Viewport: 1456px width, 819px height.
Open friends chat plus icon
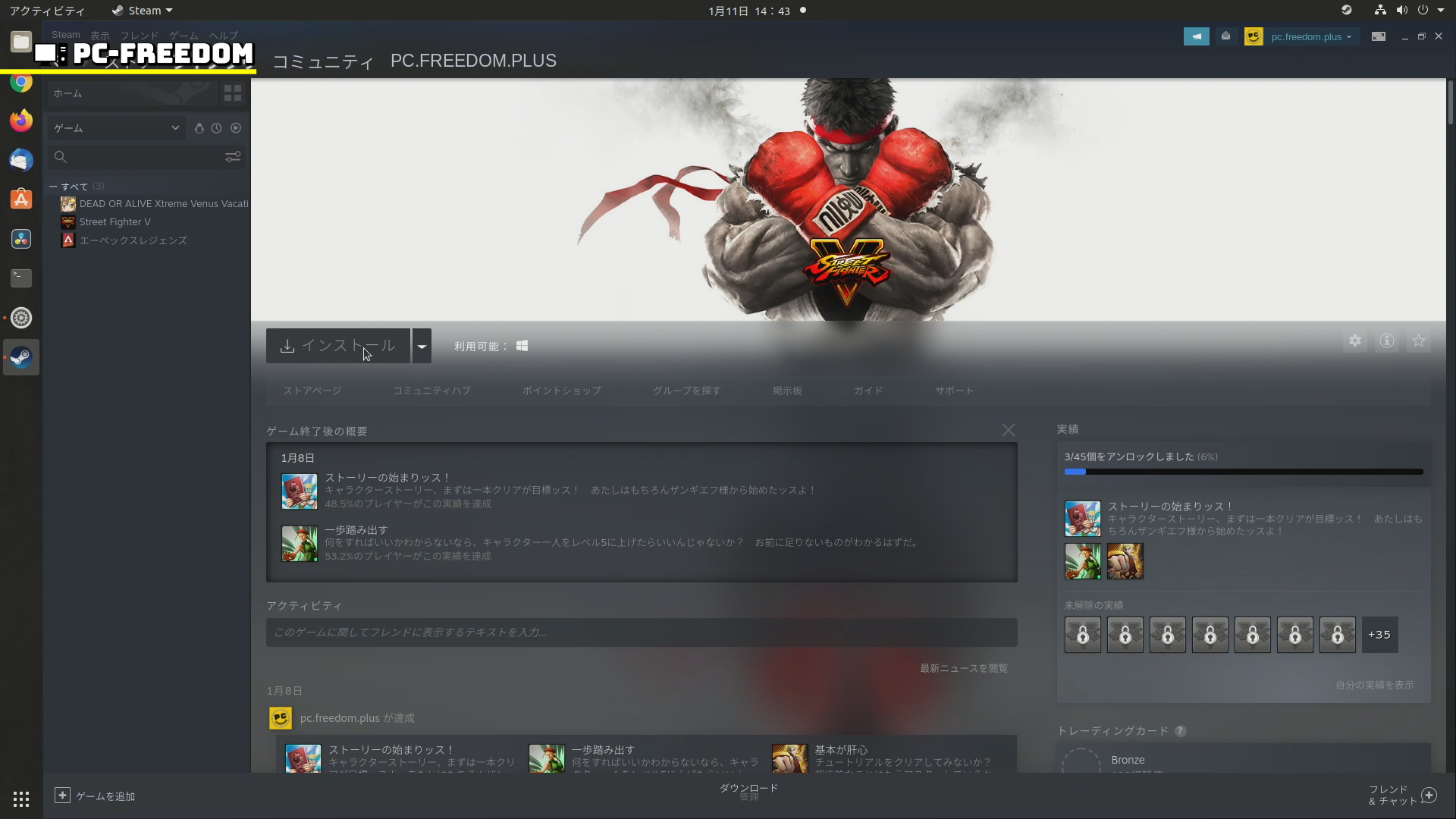pyautogui.click(x=1429, y=795)
